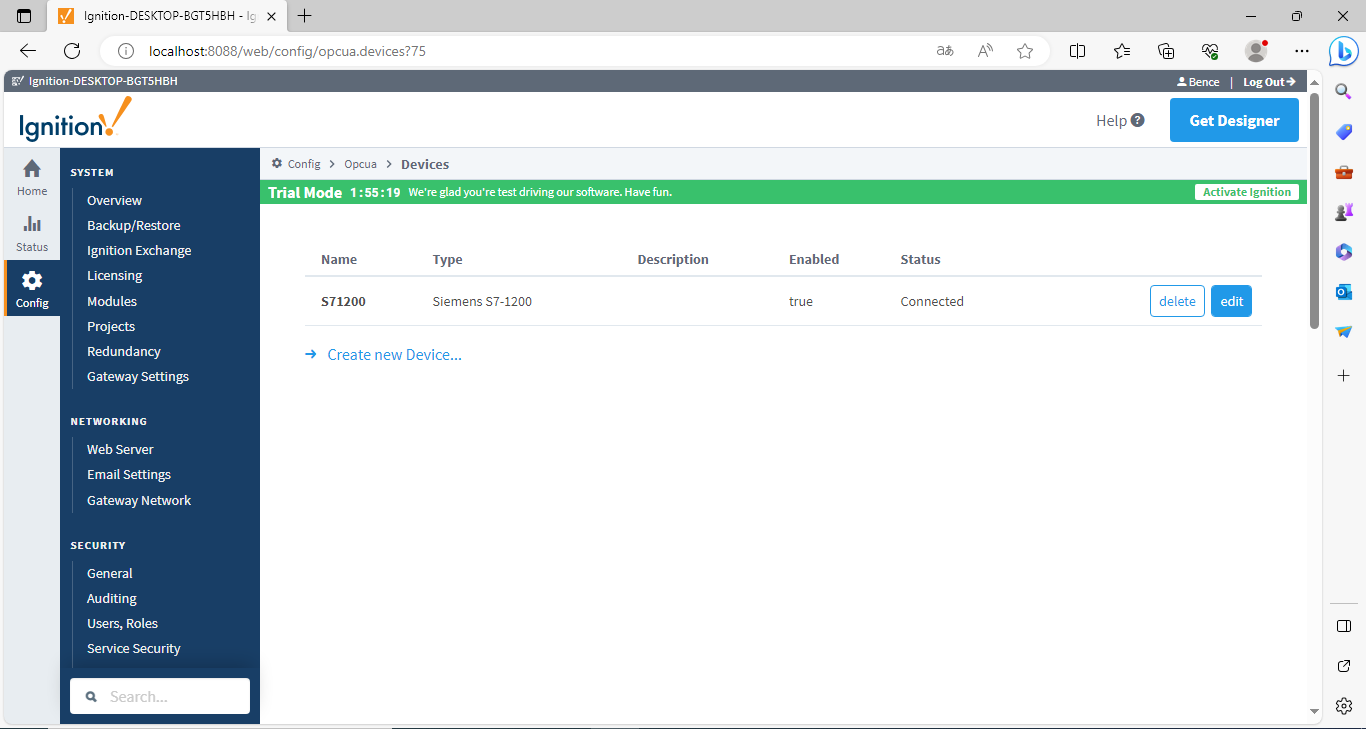The image size is (1366, 729).
Task: Open a new browser tab
Action: click(x=305, y=16)
